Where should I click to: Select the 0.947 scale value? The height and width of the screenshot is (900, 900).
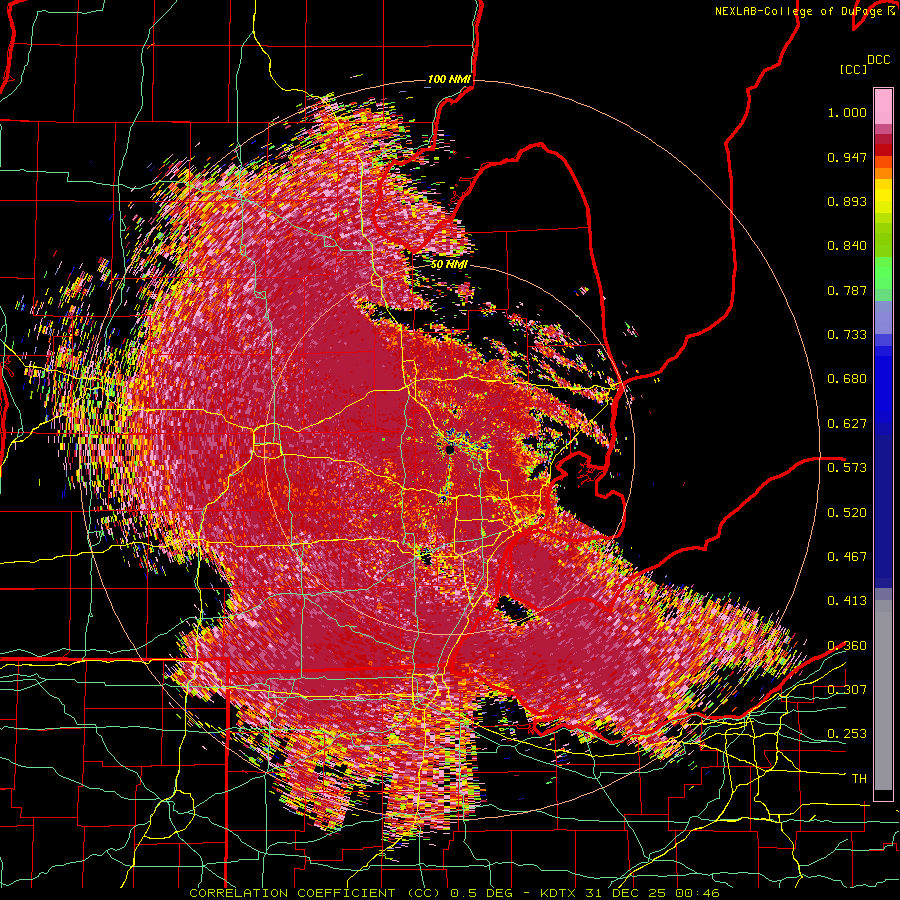click(x=847, y=157)
